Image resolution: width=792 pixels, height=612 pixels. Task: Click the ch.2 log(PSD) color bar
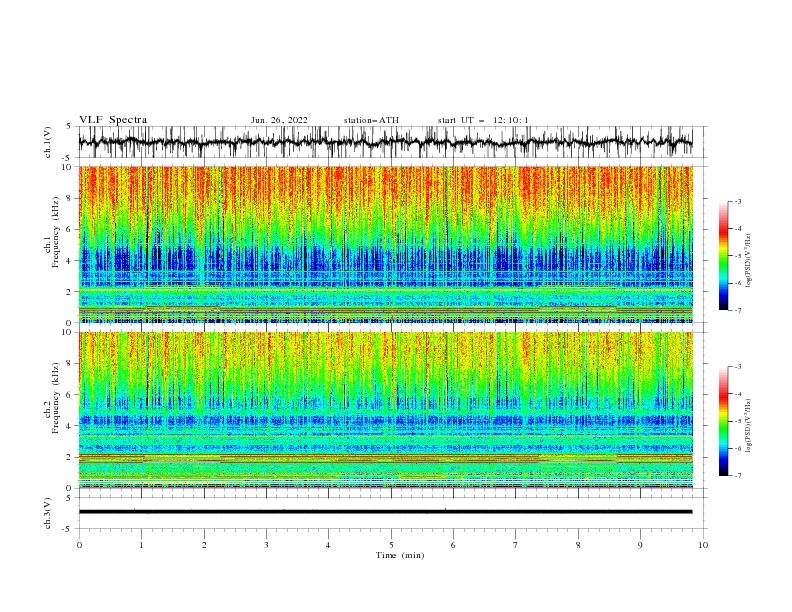[x=723, y=421]
